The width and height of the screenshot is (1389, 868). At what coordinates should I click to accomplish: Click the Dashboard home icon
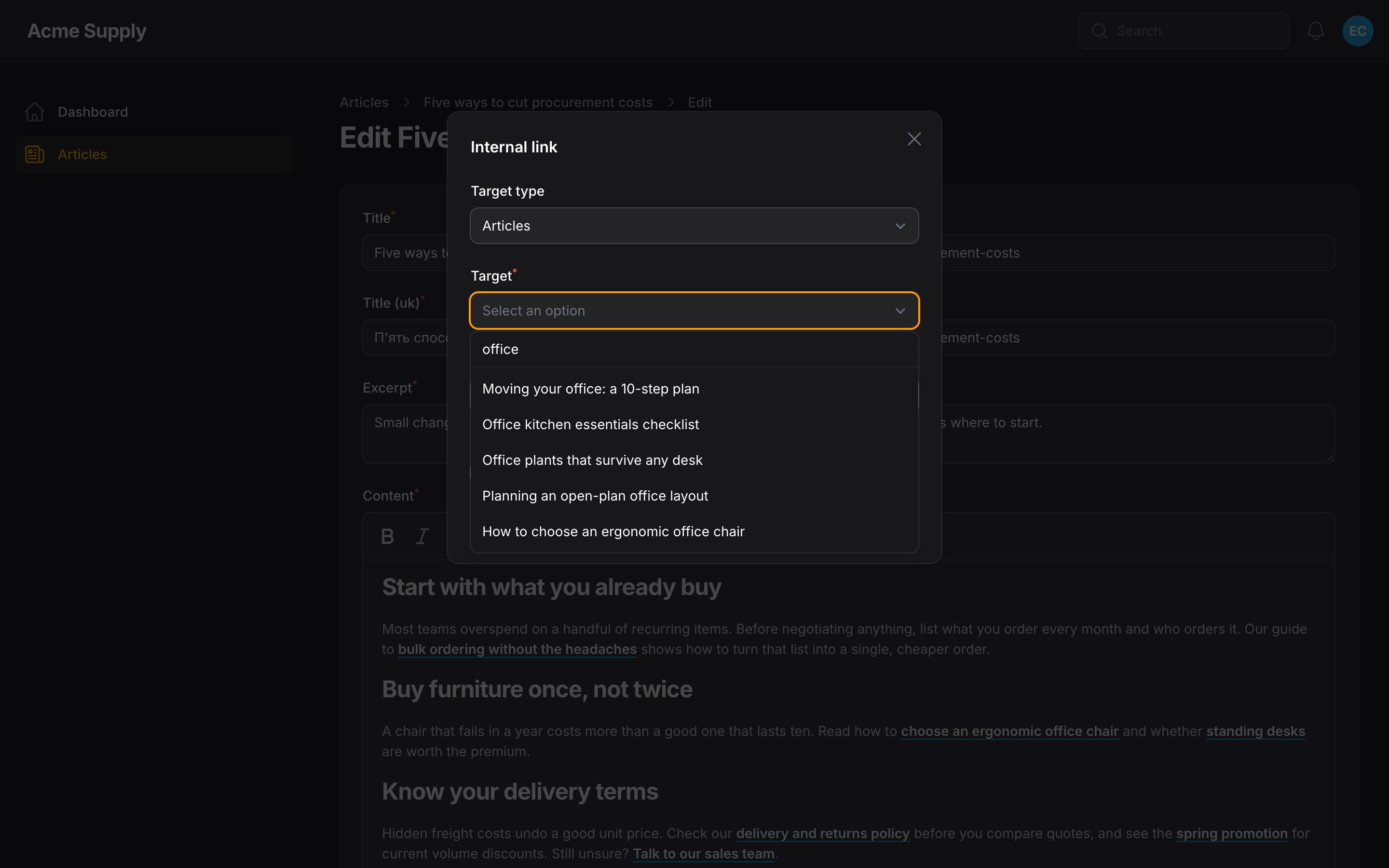(x=34, y=112)
